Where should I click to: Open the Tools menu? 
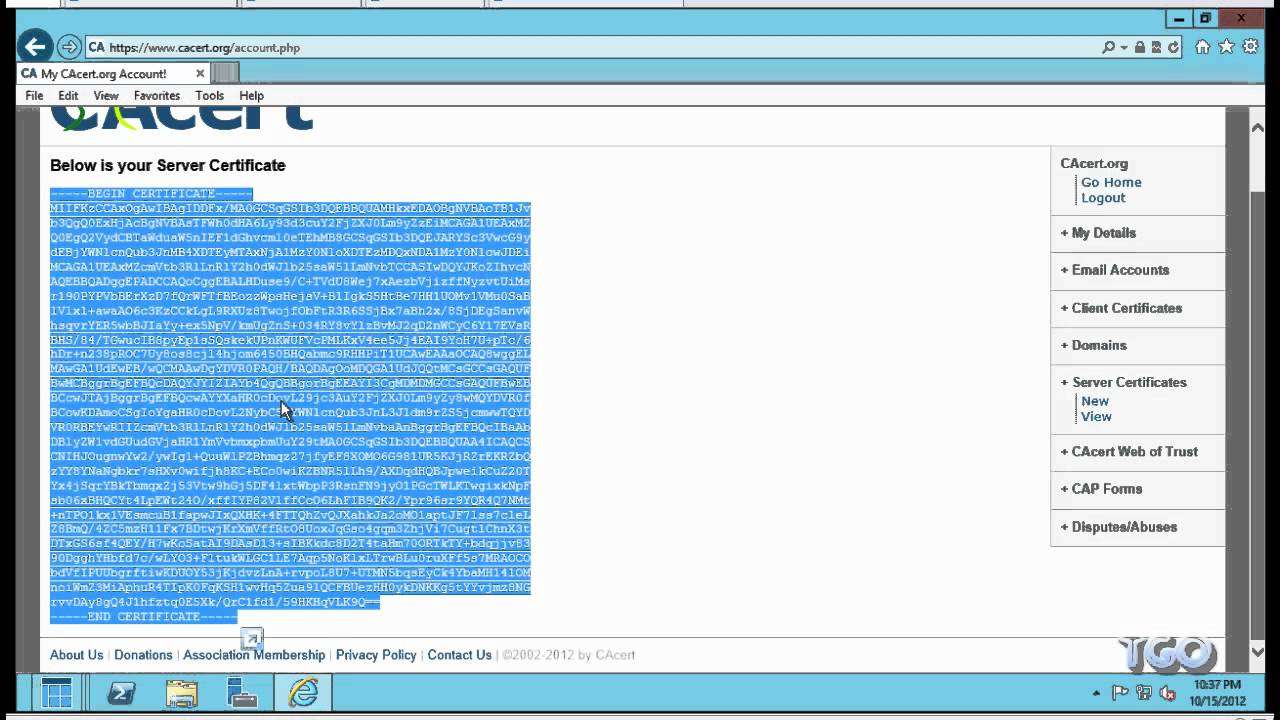[x=210, y=96]
